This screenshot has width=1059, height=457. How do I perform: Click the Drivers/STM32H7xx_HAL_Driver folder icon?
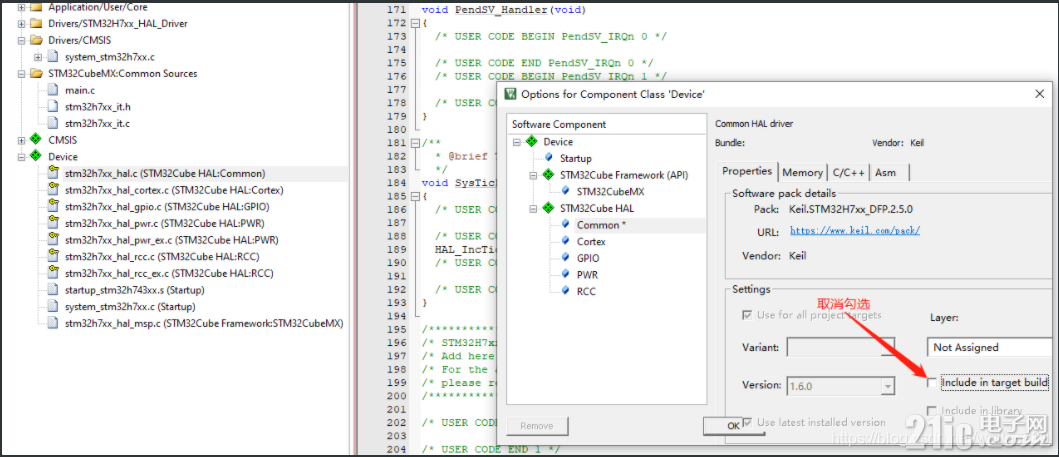point(36,24)
